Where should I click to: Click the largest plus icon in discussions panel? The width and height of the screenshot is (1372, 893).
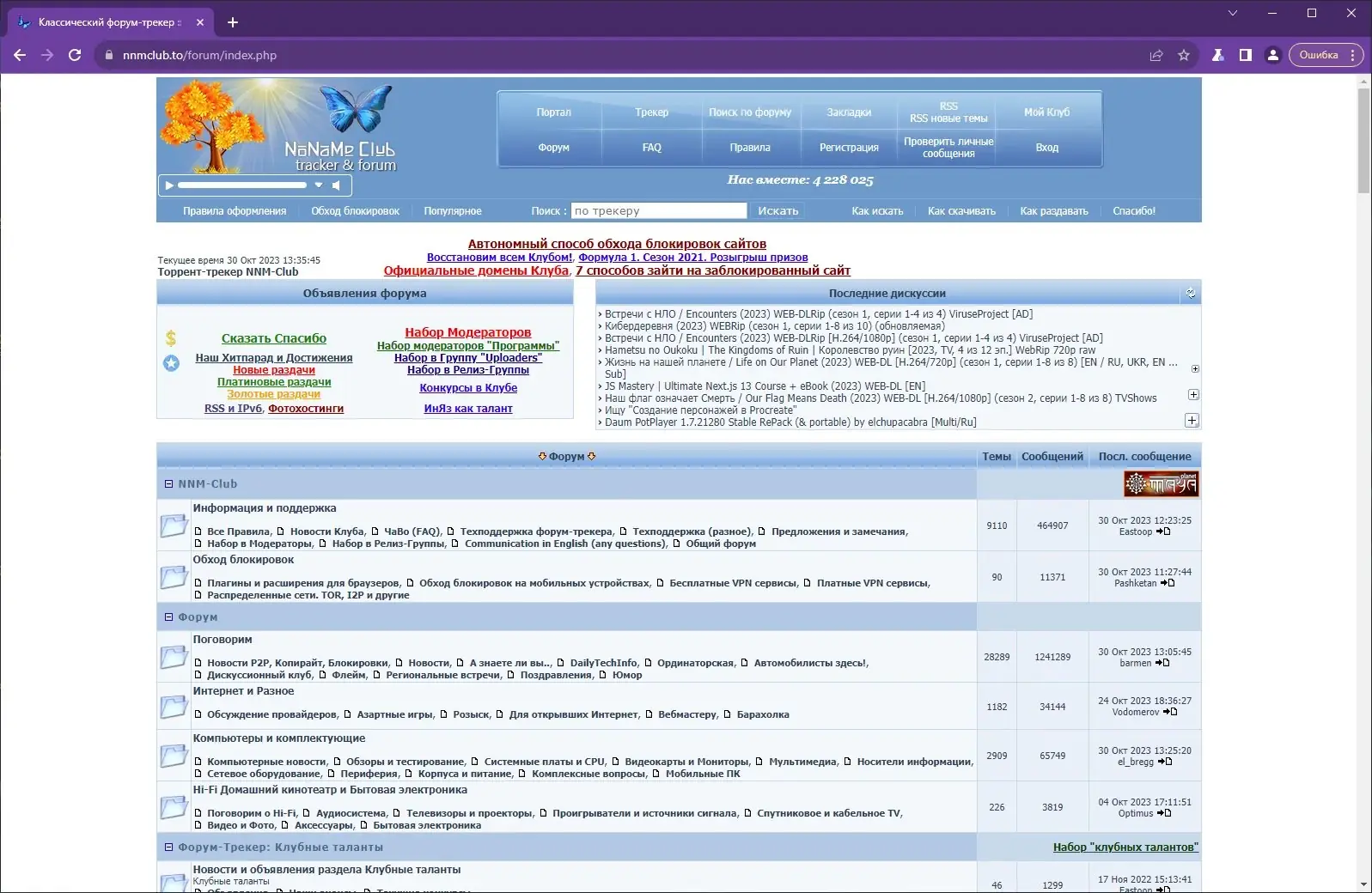tap(1192, 421)
